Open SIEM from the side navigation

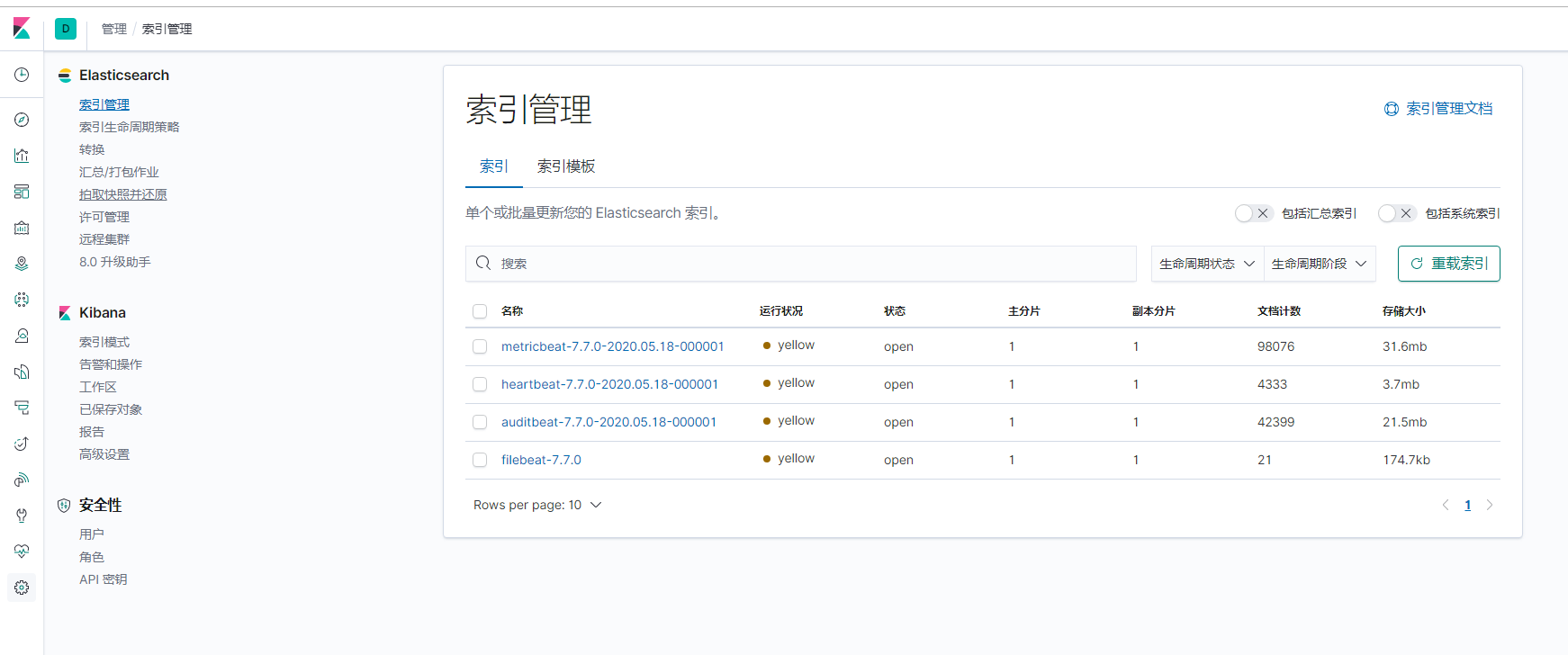pyautogui.click(x=22, y=480)
